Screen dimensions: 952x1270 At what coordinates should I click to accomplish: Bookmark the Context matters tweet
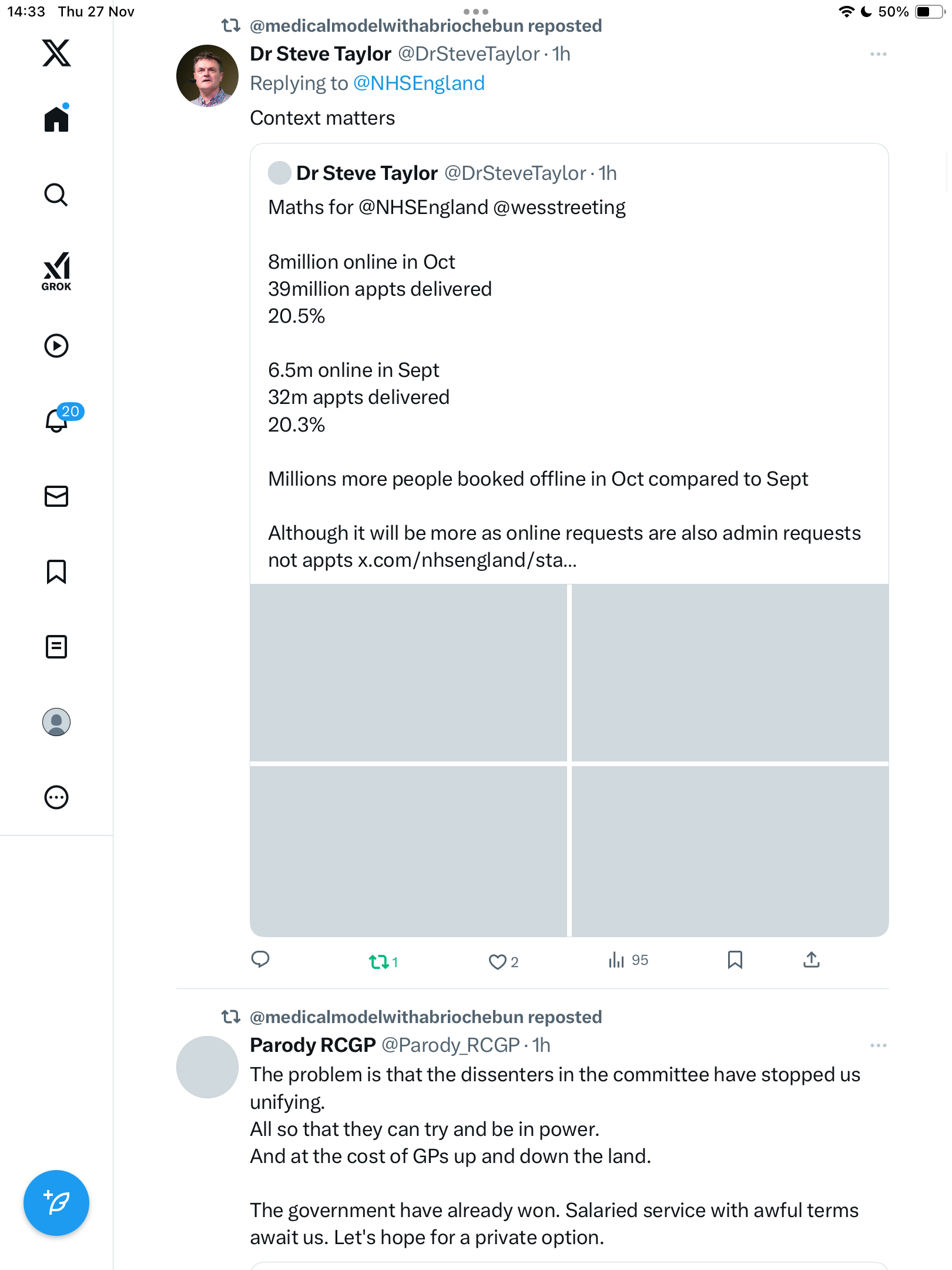(x=735, y=960)
